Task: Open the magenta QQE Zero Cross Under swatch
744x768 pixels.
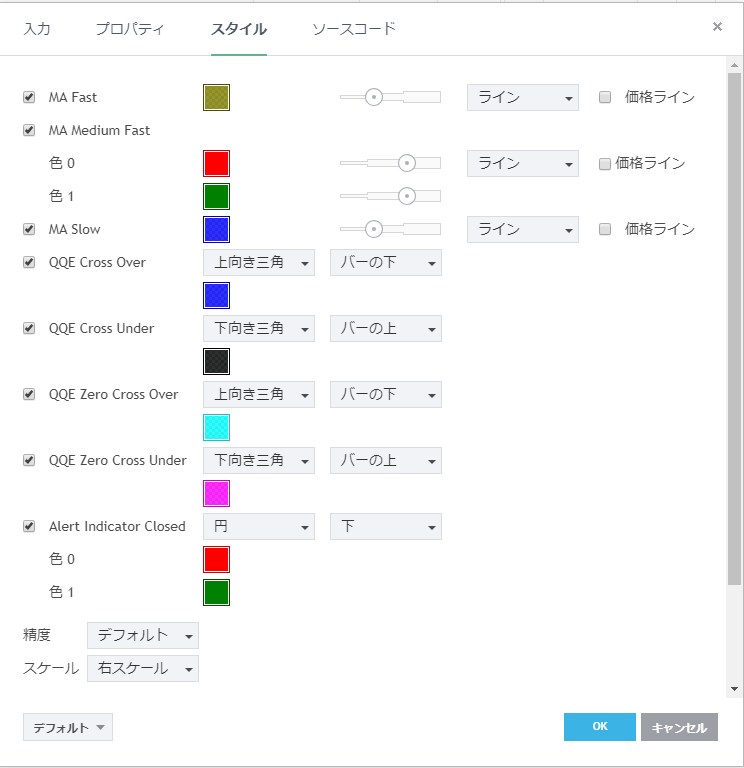Action: point(216,493)
